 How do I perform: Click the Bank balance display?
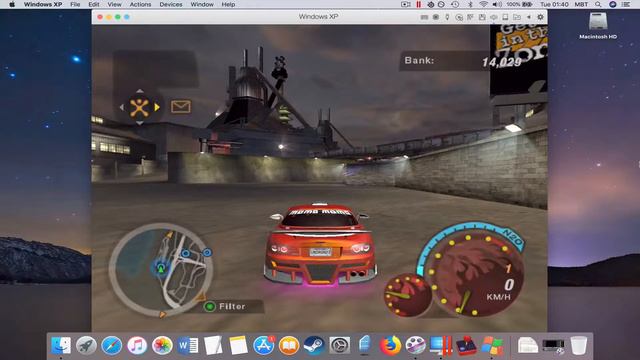pyautogui.click(x=463, y=61)
